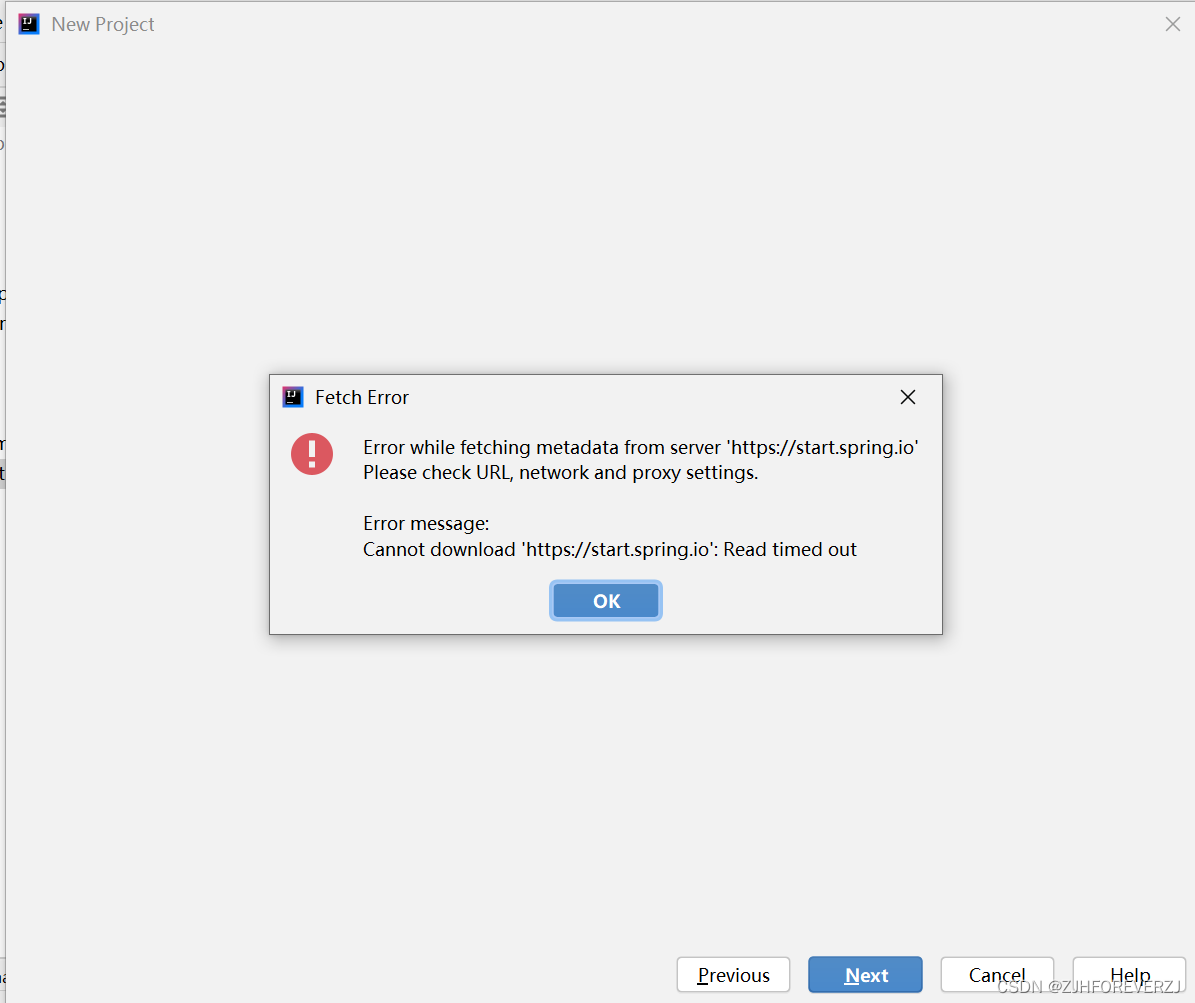Click the Previous button in New Project

733,975
